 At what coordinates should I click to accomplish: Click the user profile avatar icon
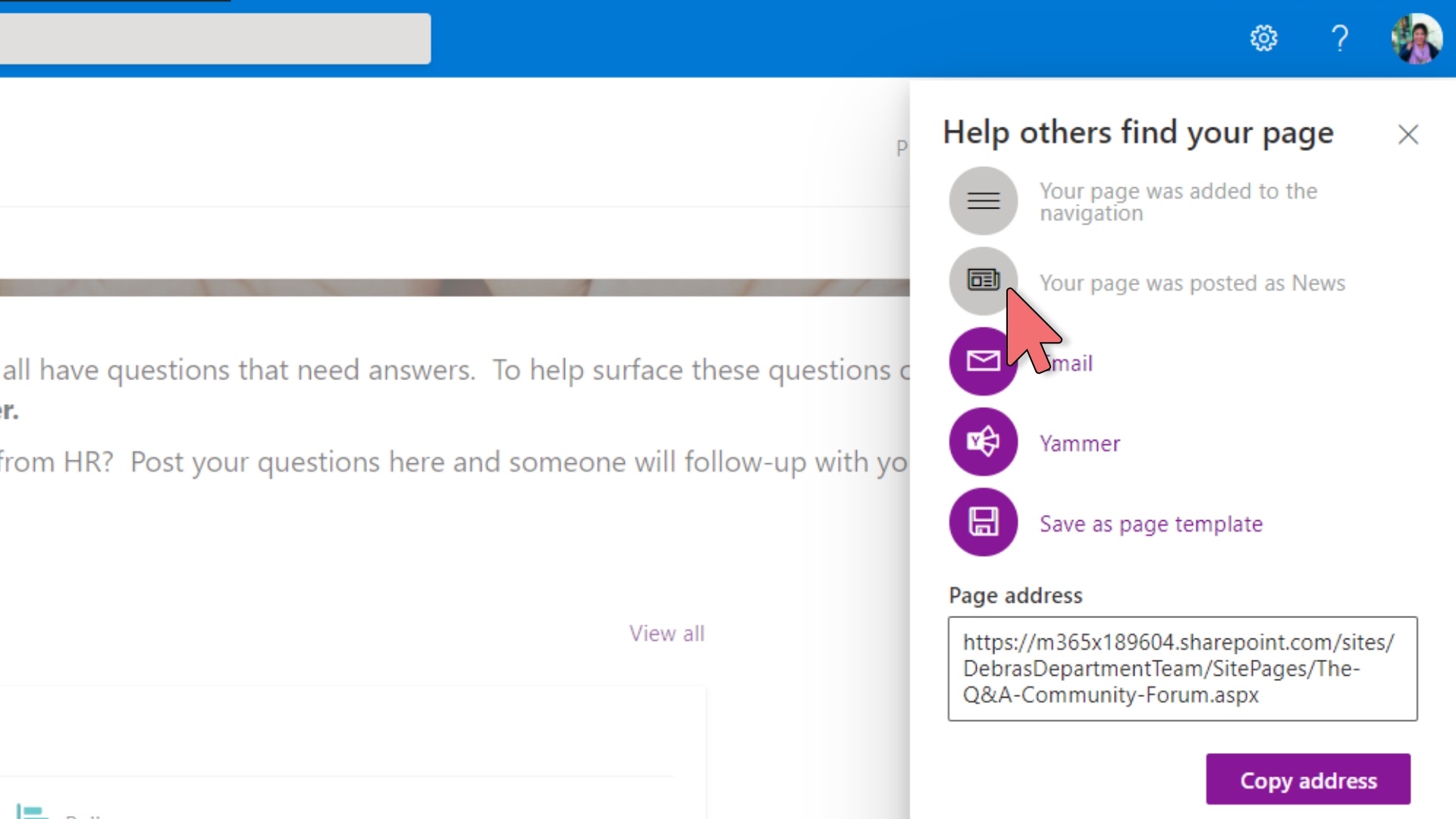tap(1417, 38)
